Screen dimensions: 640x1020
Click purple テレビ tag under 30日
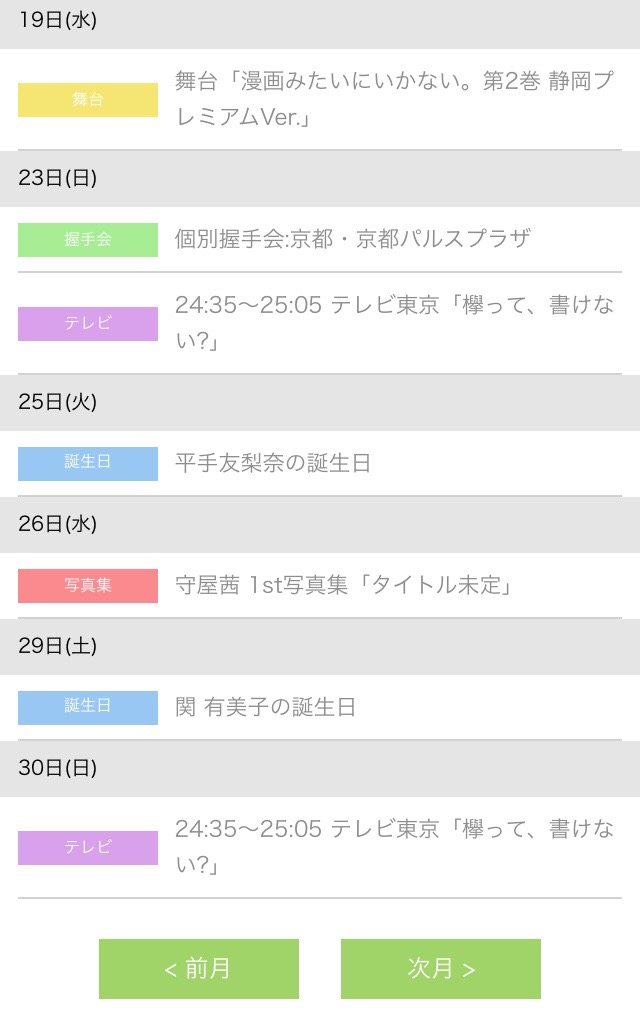click(x=88, y=847)
